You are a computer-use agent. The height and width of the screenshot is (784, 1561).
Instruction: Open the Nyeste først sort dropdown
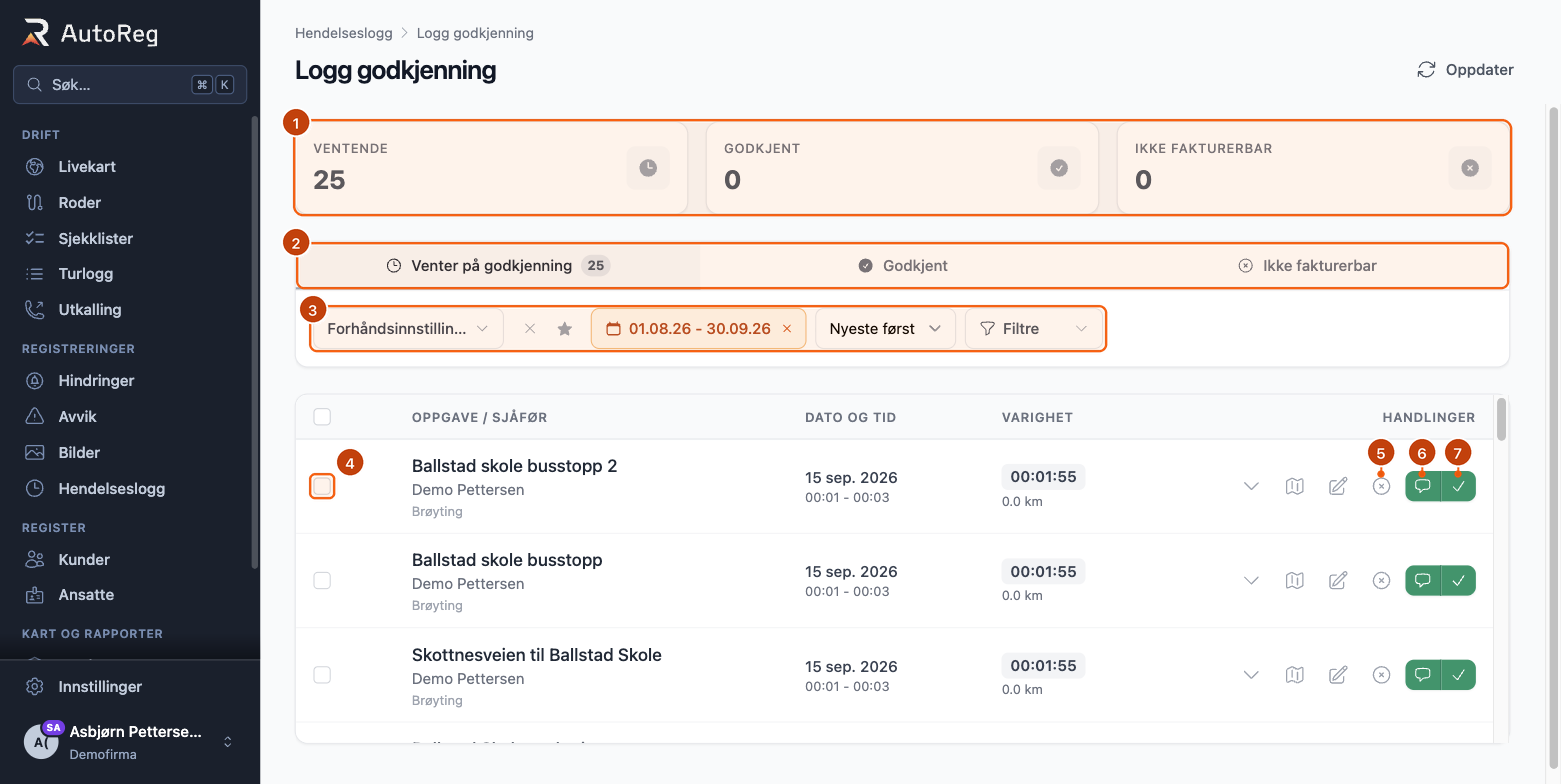point(885,328)
